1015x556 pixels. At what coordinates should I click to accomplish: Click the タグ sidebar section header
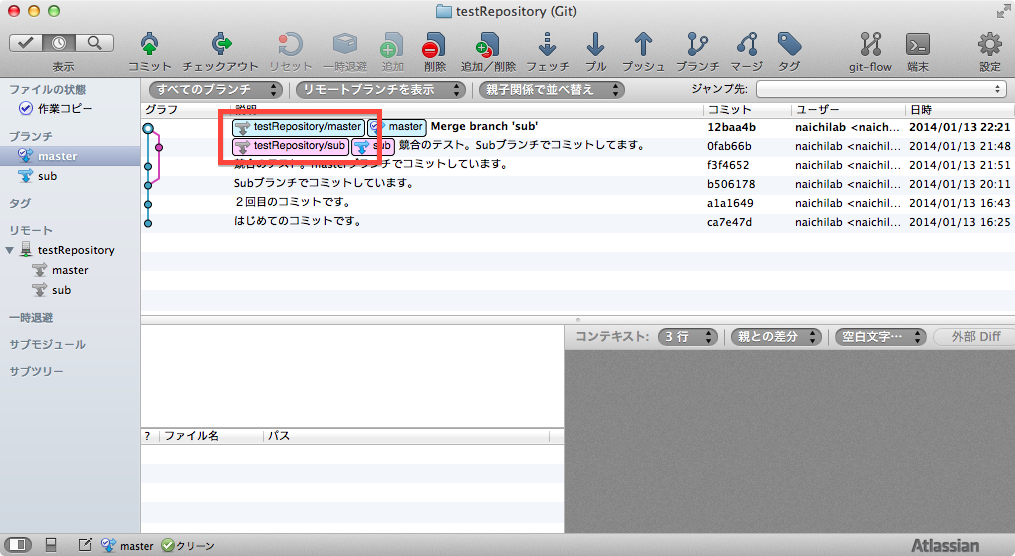tap(19, 203)
